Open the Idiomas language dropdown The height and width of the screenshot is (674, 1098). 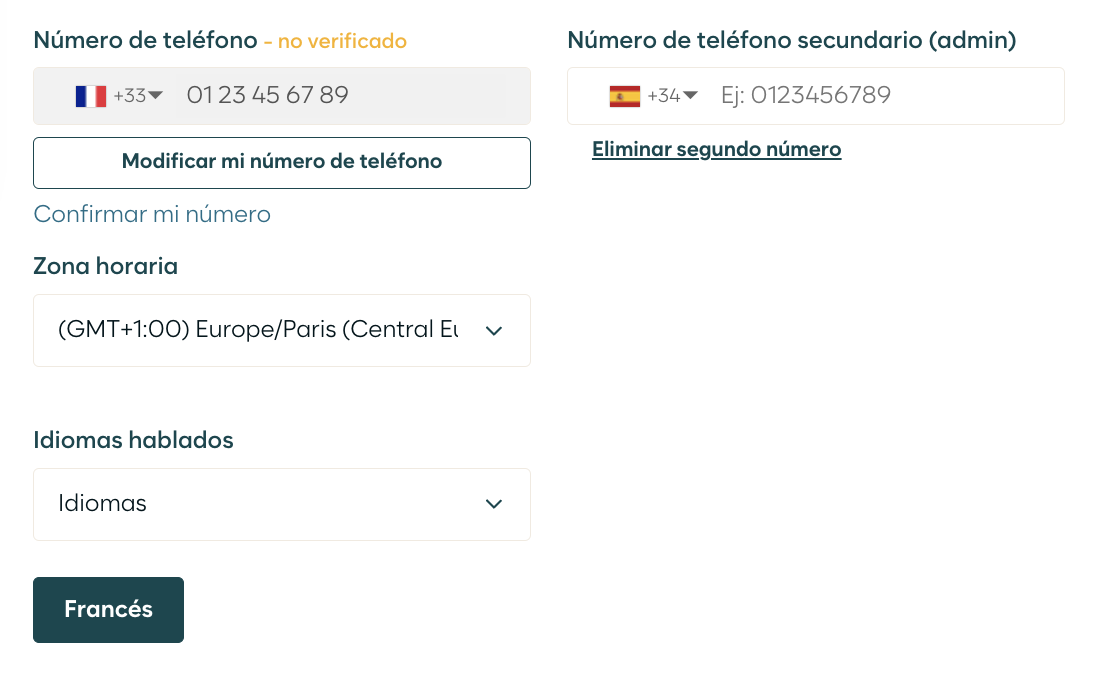pyautogui.click(x=282, y=505)
